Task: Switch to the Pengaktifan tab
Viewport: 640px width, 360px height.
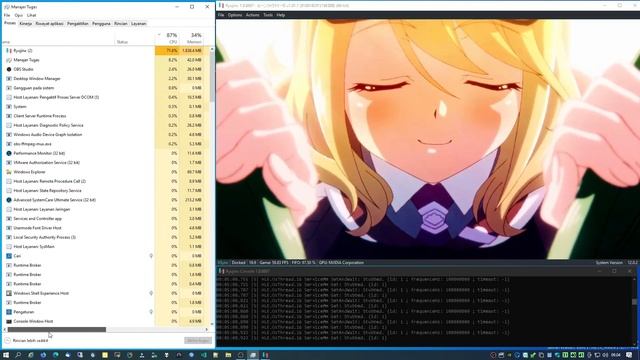Action: pos(78,24)
